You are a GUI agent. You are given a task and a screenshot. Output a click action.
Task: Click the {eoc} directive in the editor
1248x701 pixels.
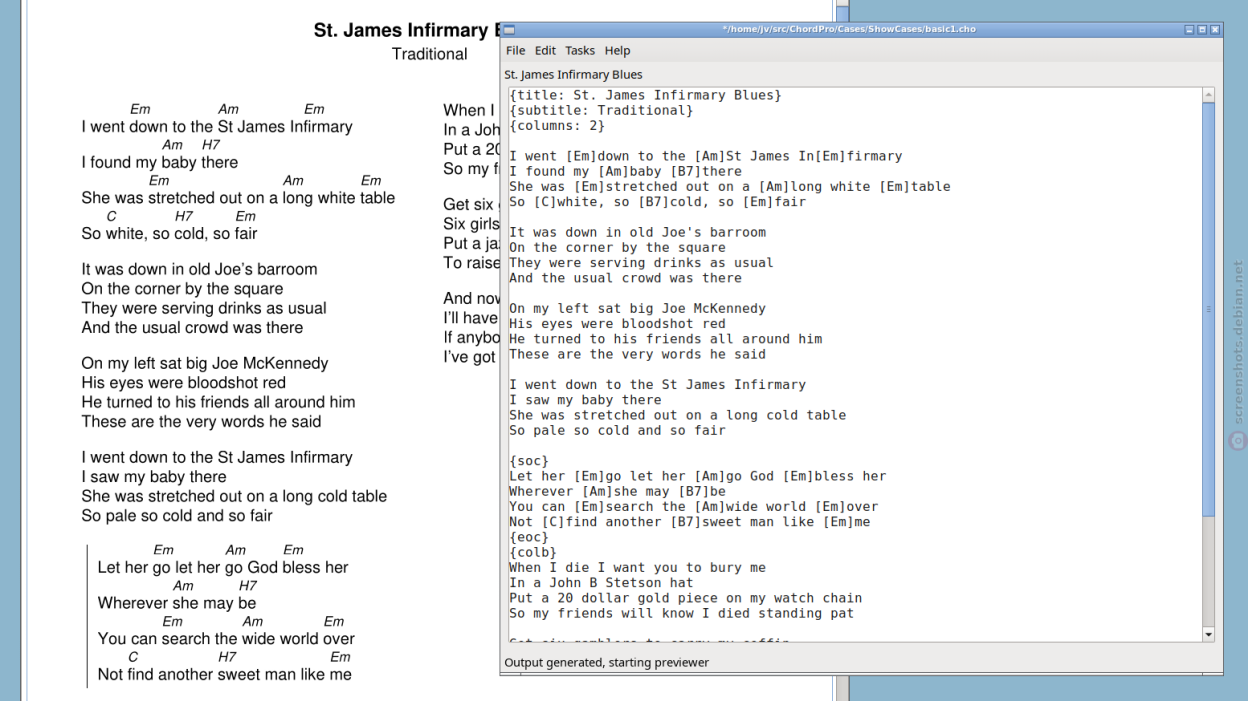(529, 537)
